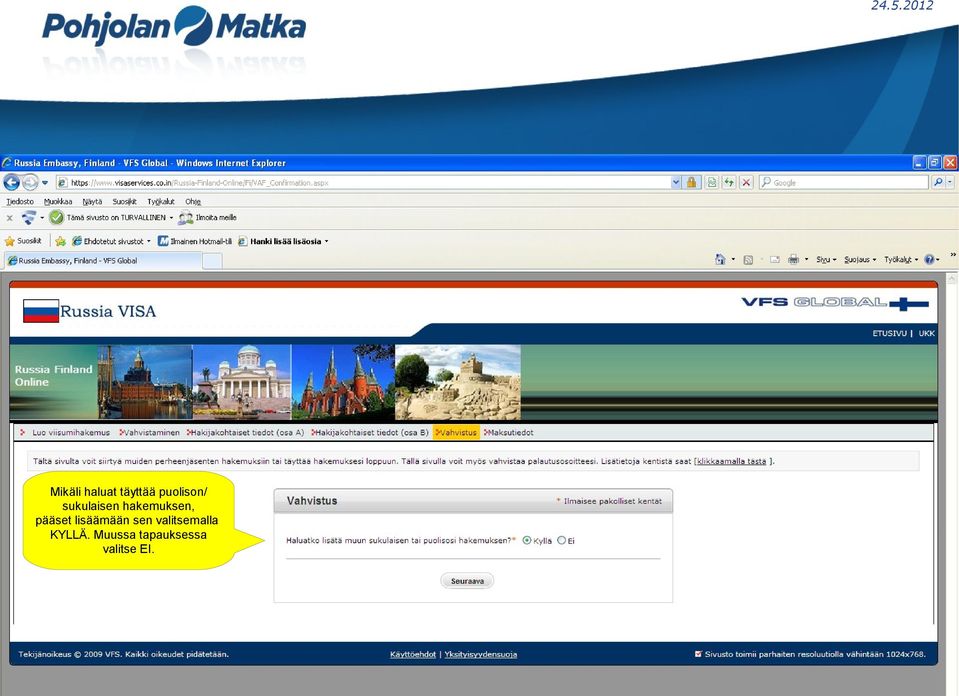The width and height of the screenshot is (959, 696).
Task: Click the Seuraava button
Action: coord(467,581)
